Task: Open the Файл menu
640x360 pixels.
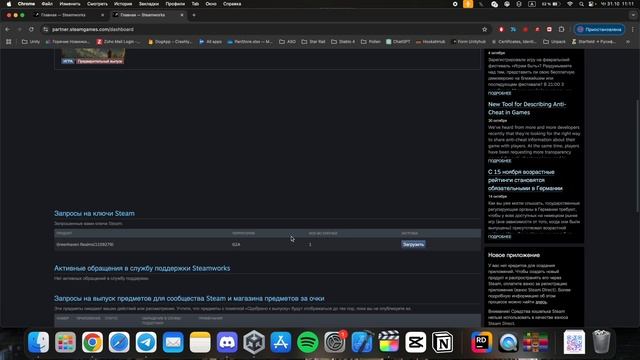Action: point(47,4)
